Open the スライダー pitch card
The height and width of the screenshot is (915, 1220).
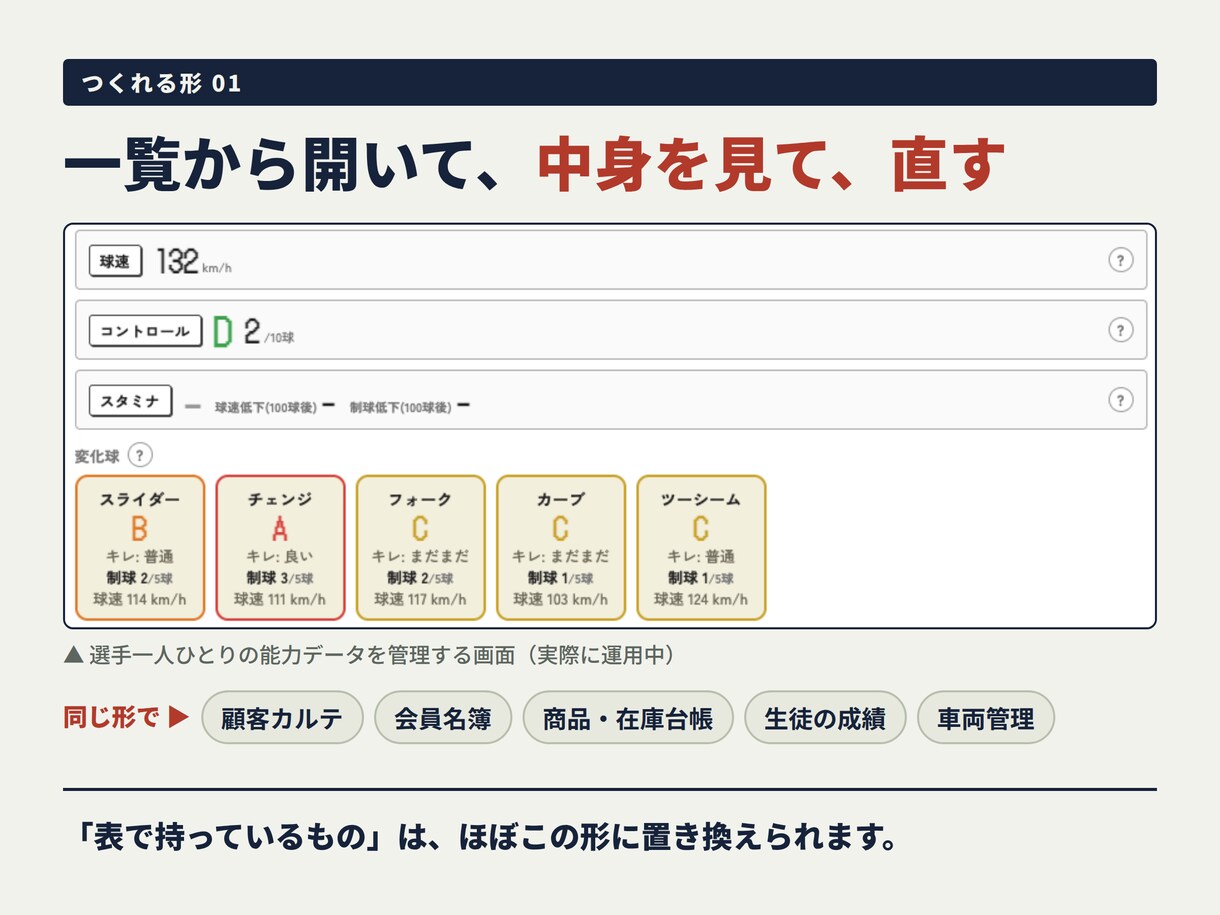(x=140, y=548)
